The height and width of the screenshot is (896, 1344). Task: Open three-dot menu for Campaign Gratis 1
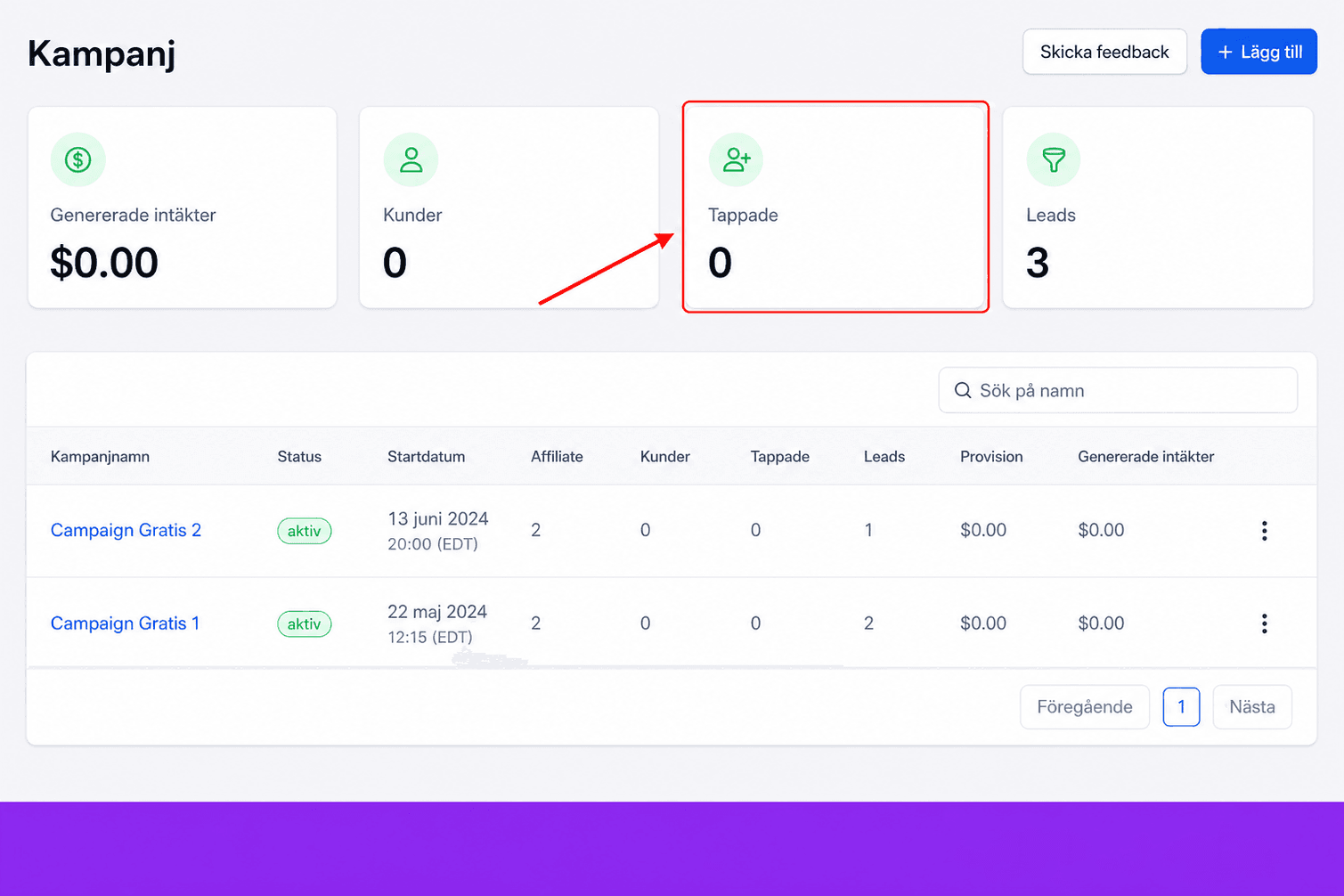pos(1264,623)
